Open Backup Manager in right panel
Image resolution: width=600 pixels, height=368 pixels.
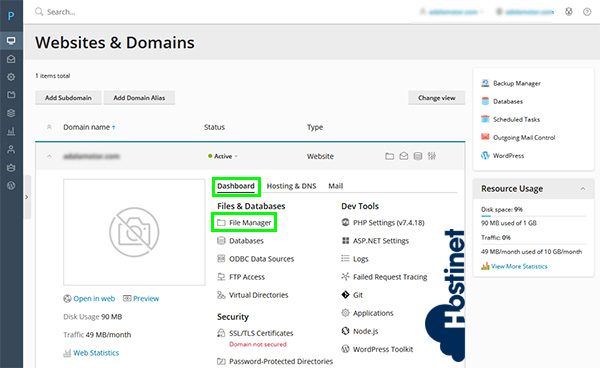[511, 83]
